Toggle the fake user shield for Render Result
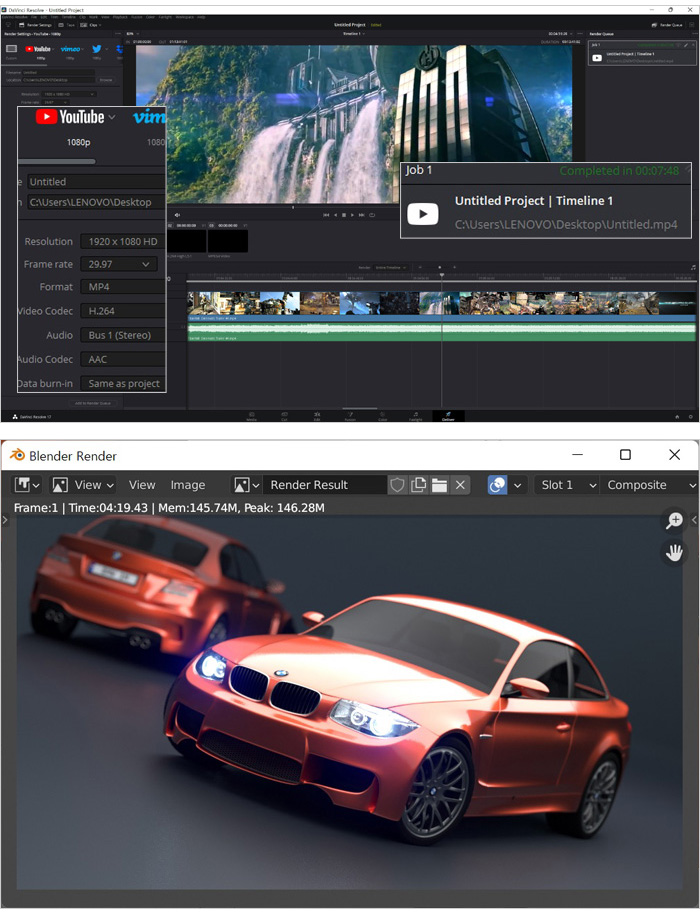 pyautogui.click(x=397, y=484)
